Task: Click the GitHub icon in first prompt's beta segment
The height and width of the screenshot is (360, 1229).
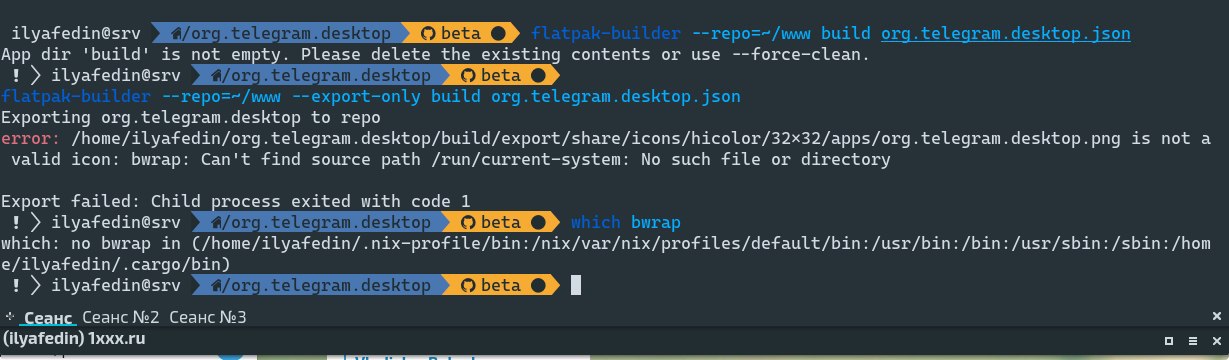Action: pos(466,33)
